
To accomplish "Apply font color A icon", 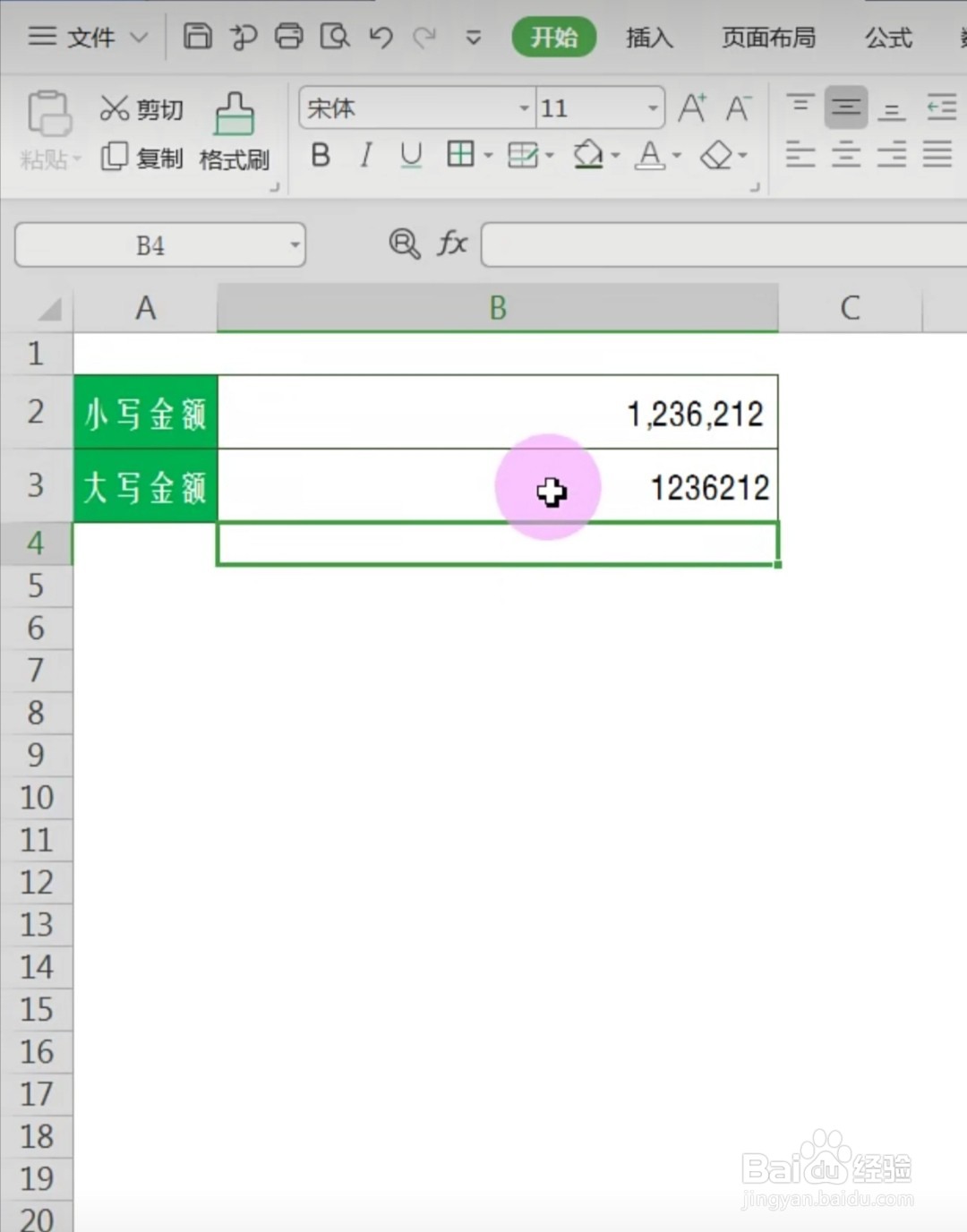I will 650,156.
